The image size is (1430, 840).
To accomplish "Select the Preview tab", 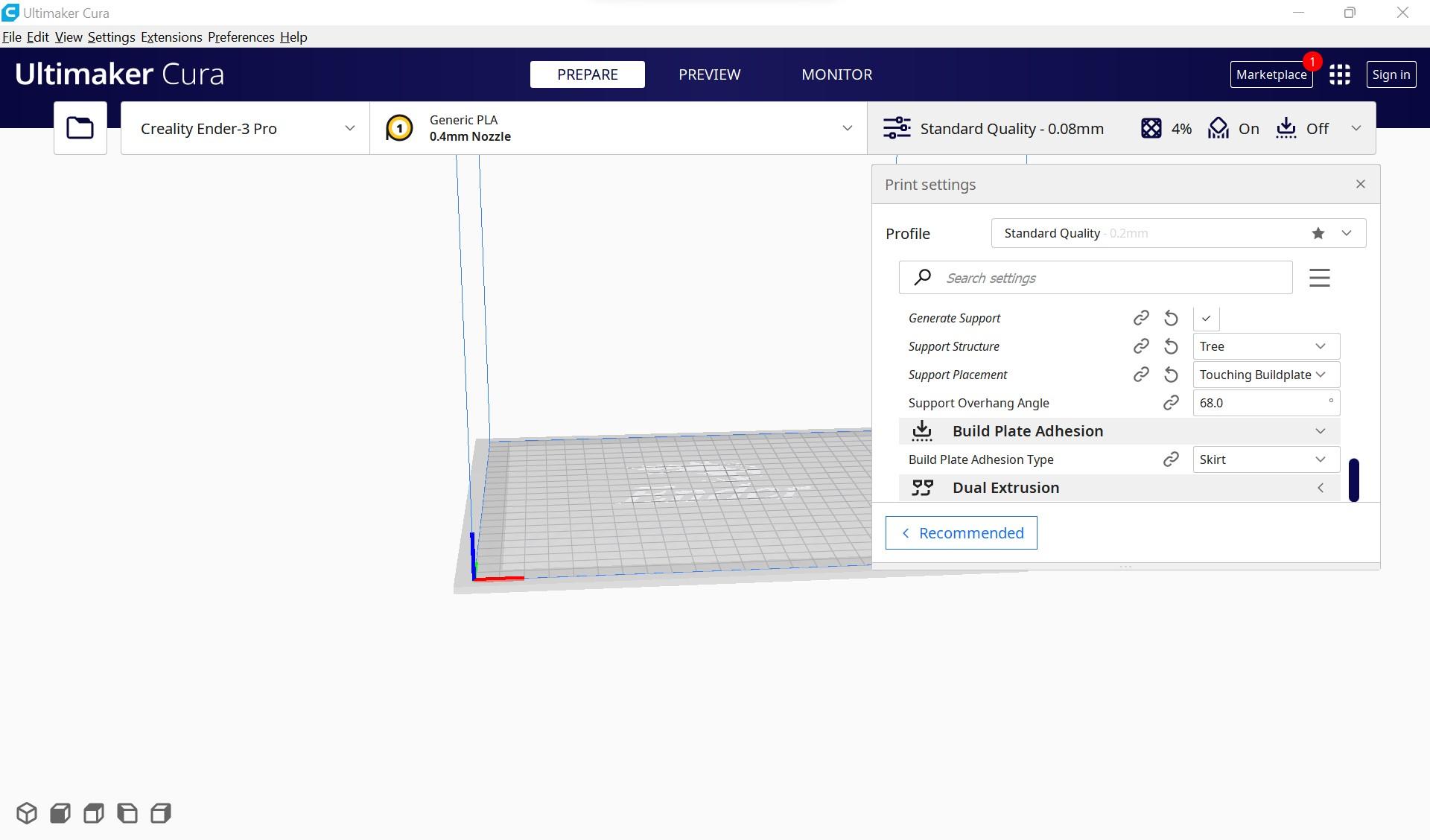I will pyautogui.click(x=710, y=74).
